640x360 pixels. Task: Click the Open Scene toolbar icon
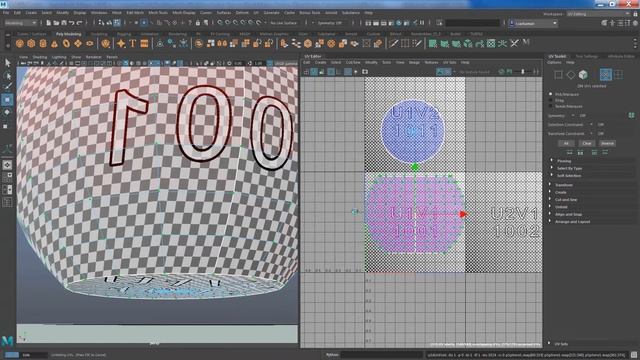click(x=56, y=23)
